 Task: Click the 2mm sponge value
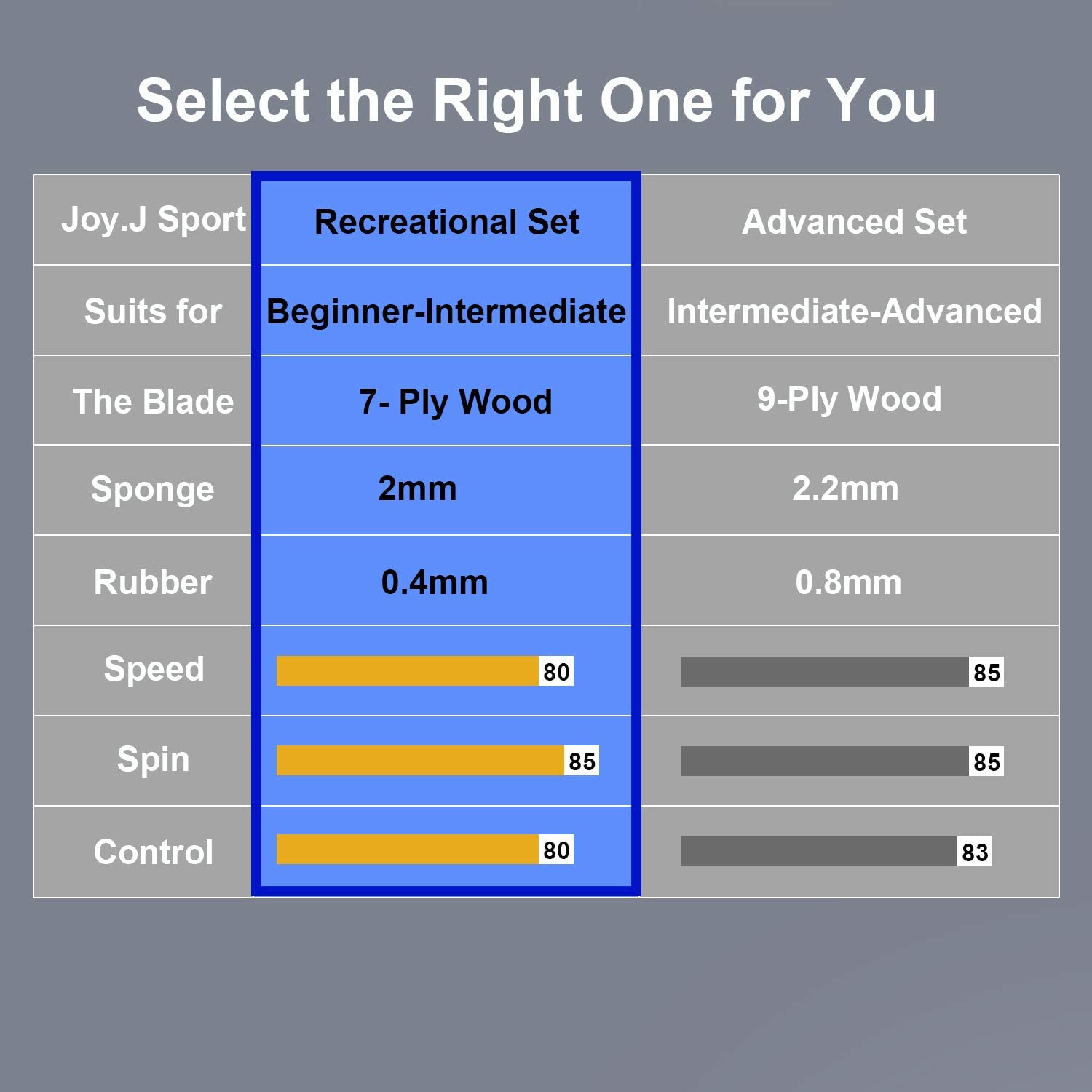pyautogui.click(x=417, y=488)
